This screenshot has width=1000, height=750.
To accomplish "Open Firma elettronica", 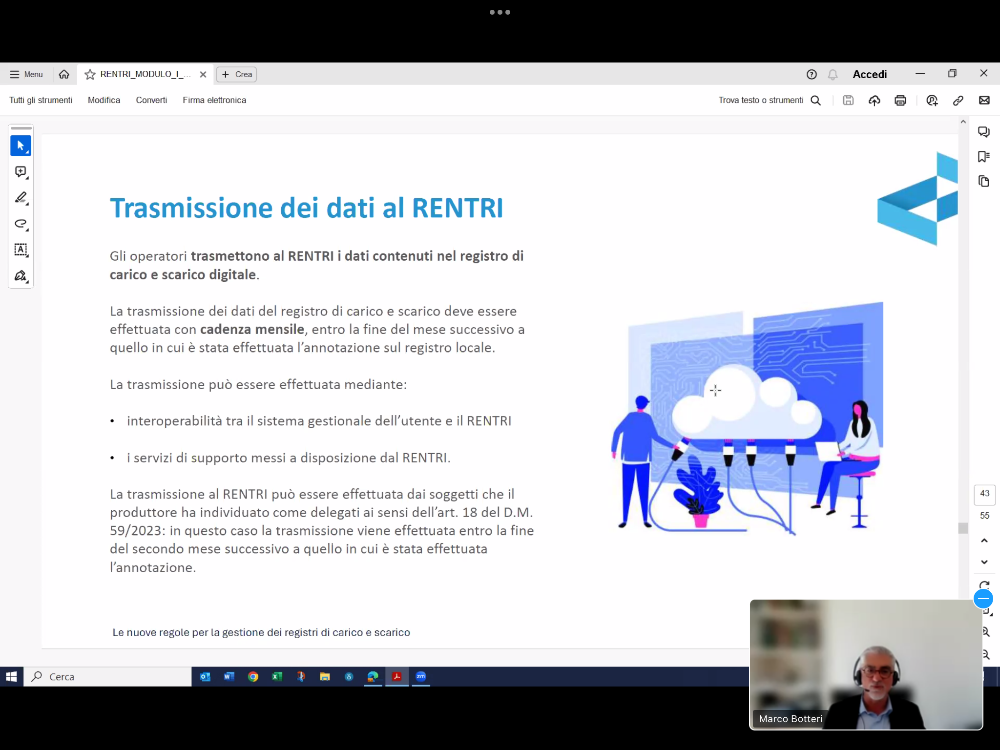I will [214, 100].
